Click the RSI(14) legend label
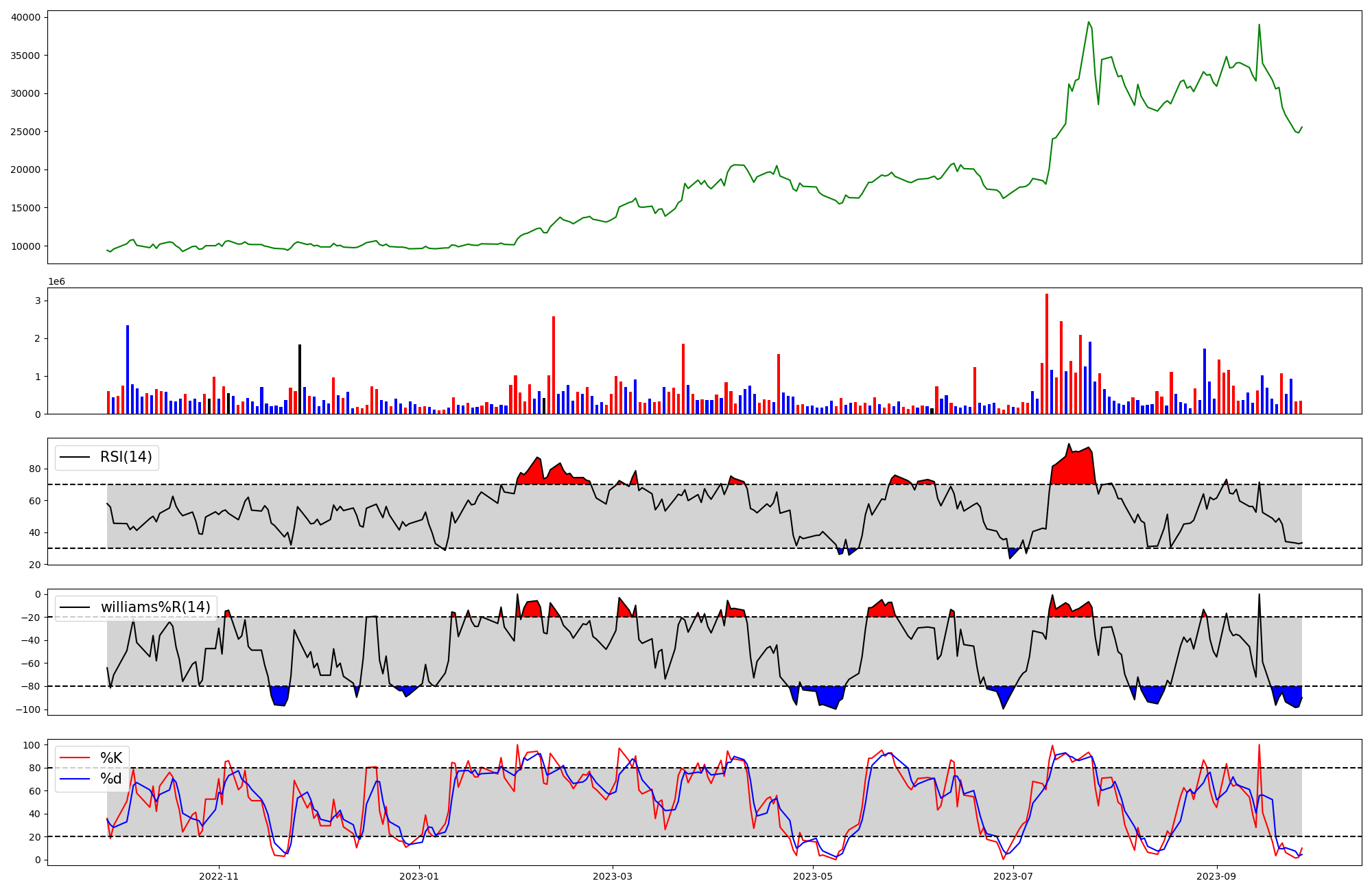Screen dimensions: 1372x892 pyautogui.click(x=126, y=457)
